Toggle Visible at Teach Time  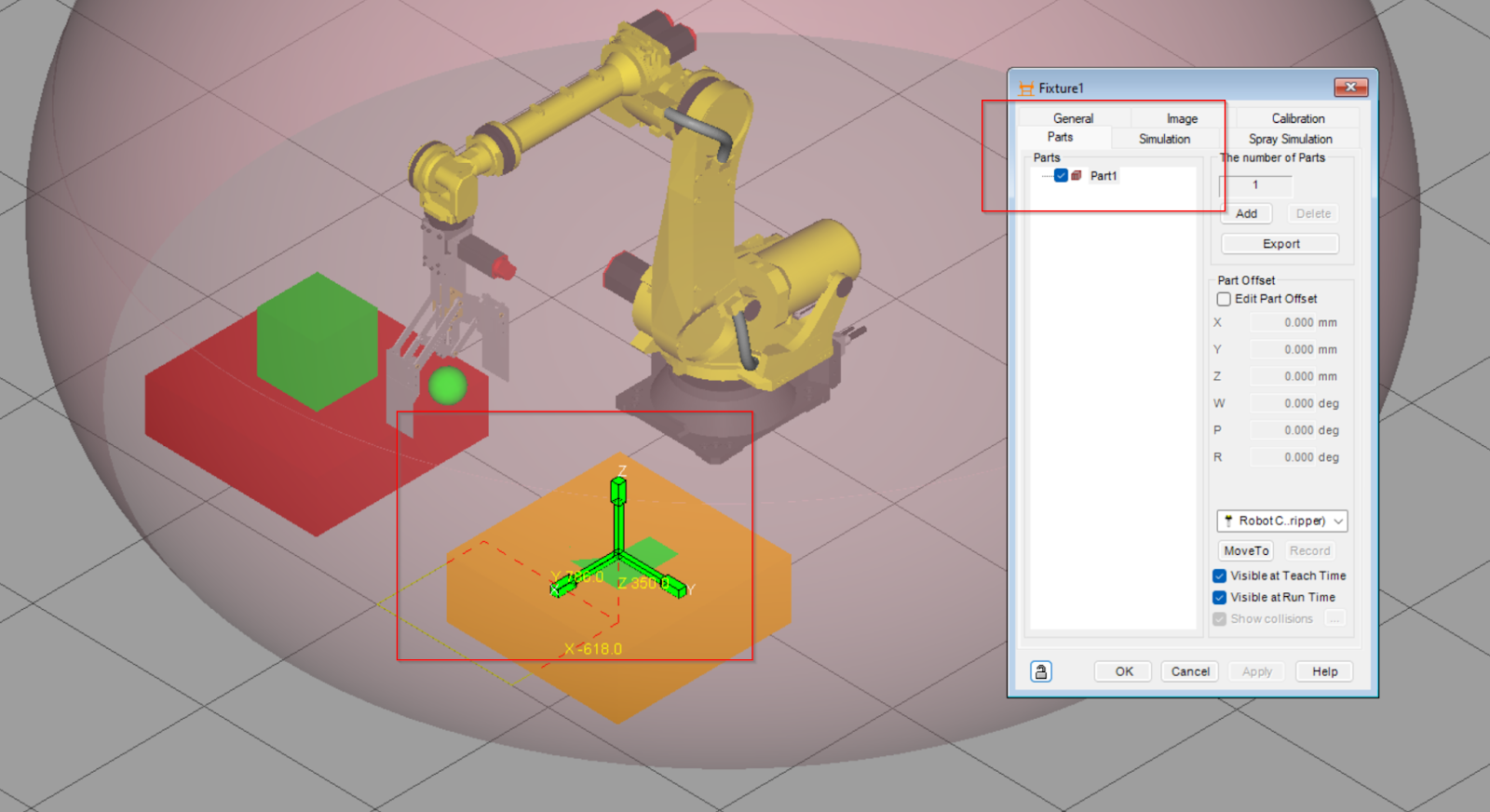point(1219,576)
